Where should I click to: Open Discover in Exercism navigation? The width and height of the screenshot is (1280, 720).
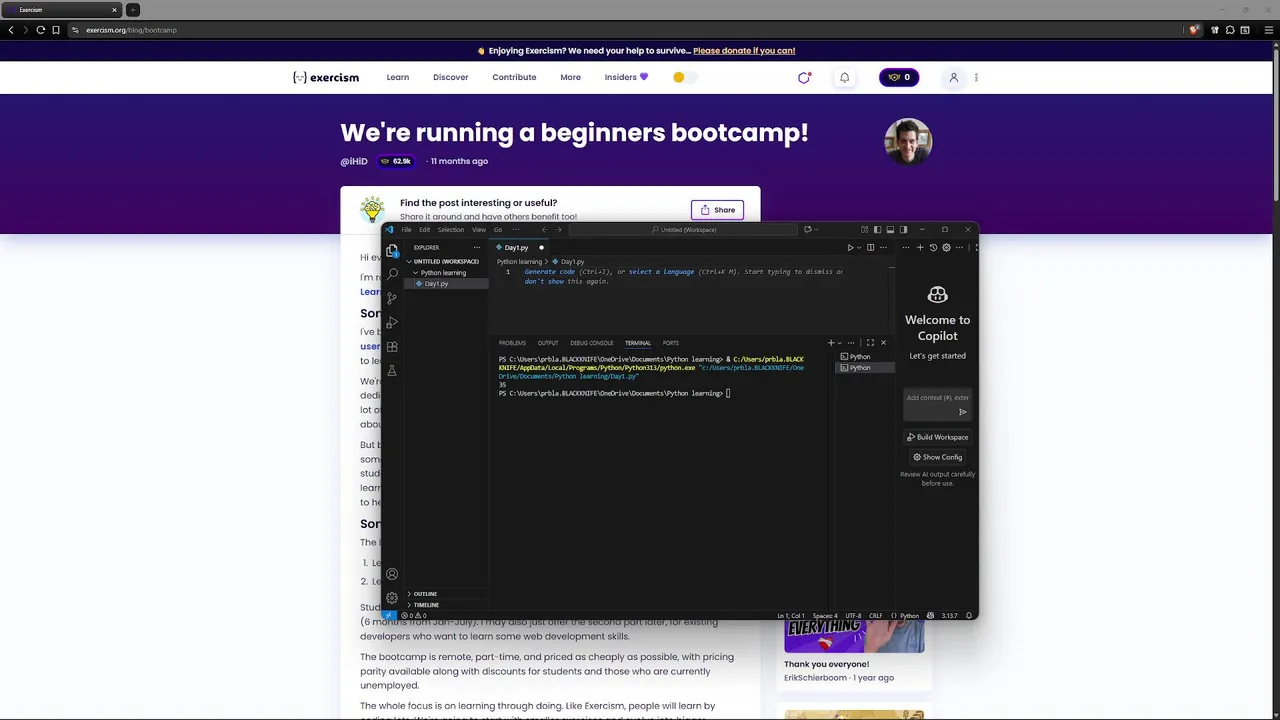coord(450,77)
